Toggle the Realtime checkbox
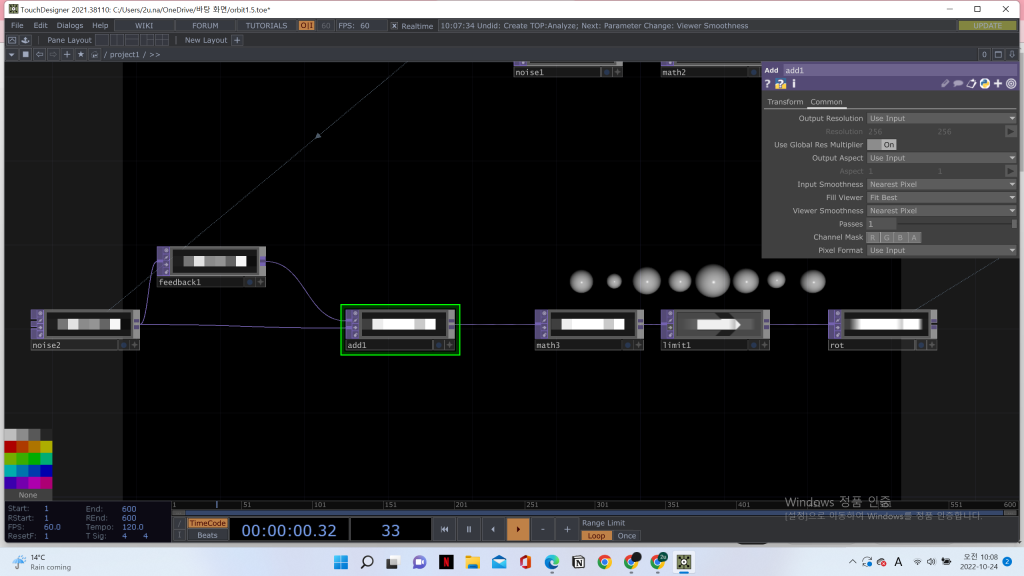 tap(394, 25)
